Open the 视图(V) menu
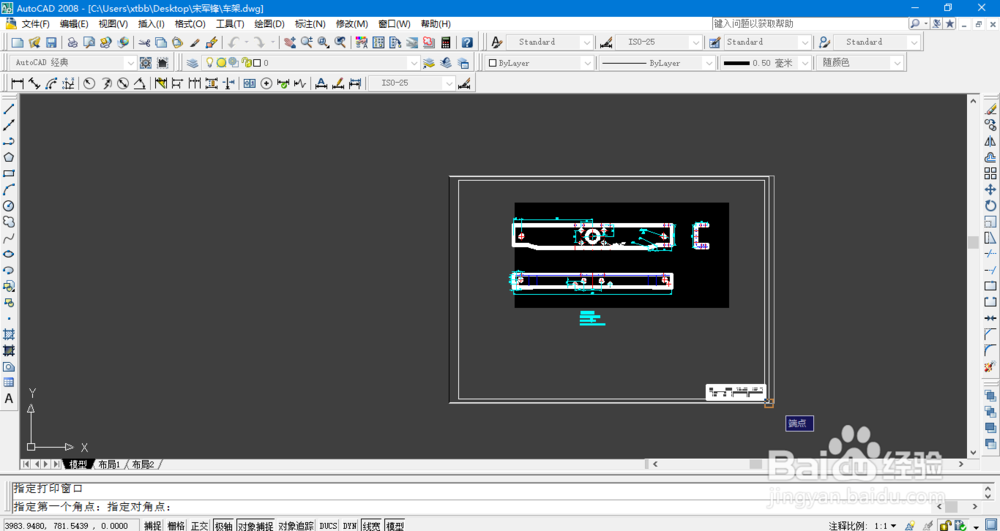The width and height of the screenshot is (1000, 531). [x=113, y=24]
